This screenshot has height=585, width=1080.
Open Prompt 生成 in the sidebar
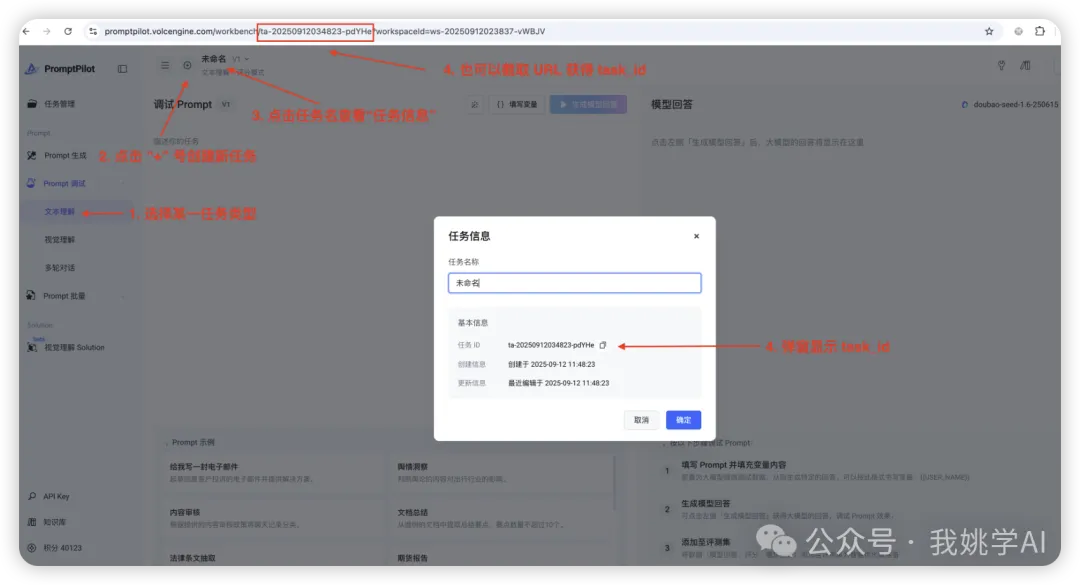pyautogui.click(x=65, y=156)
